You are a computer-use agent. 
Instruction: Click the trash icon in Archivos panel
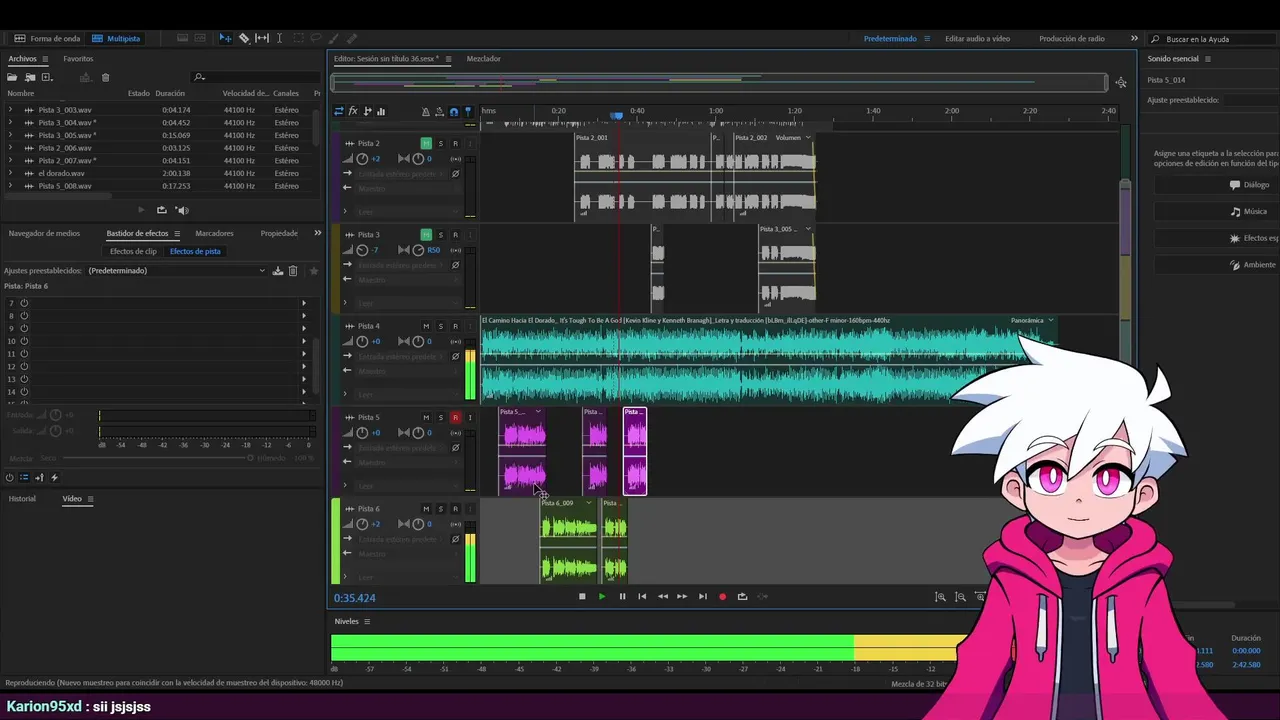click(105, 77)
